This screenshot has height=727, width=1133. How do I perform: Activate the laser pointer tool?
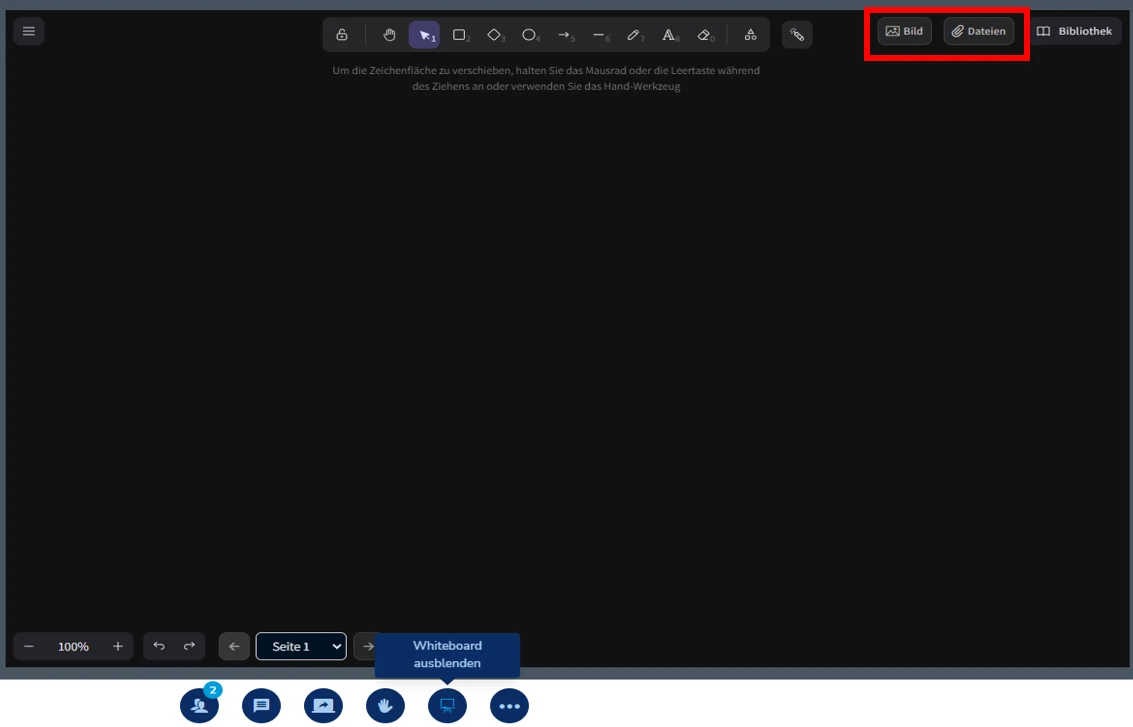(x=797, y=34)
